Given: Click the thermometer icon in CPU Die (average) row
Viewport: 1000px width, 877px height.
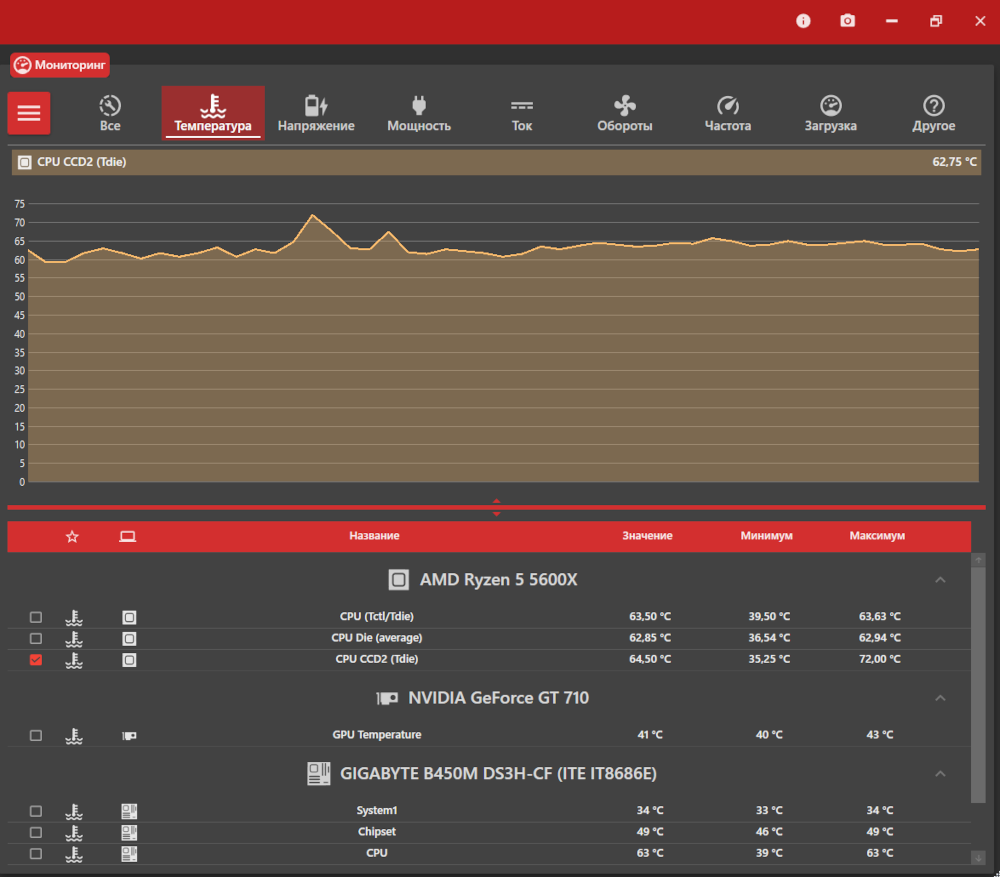Looking at the screenshot, I should point(74,638).
